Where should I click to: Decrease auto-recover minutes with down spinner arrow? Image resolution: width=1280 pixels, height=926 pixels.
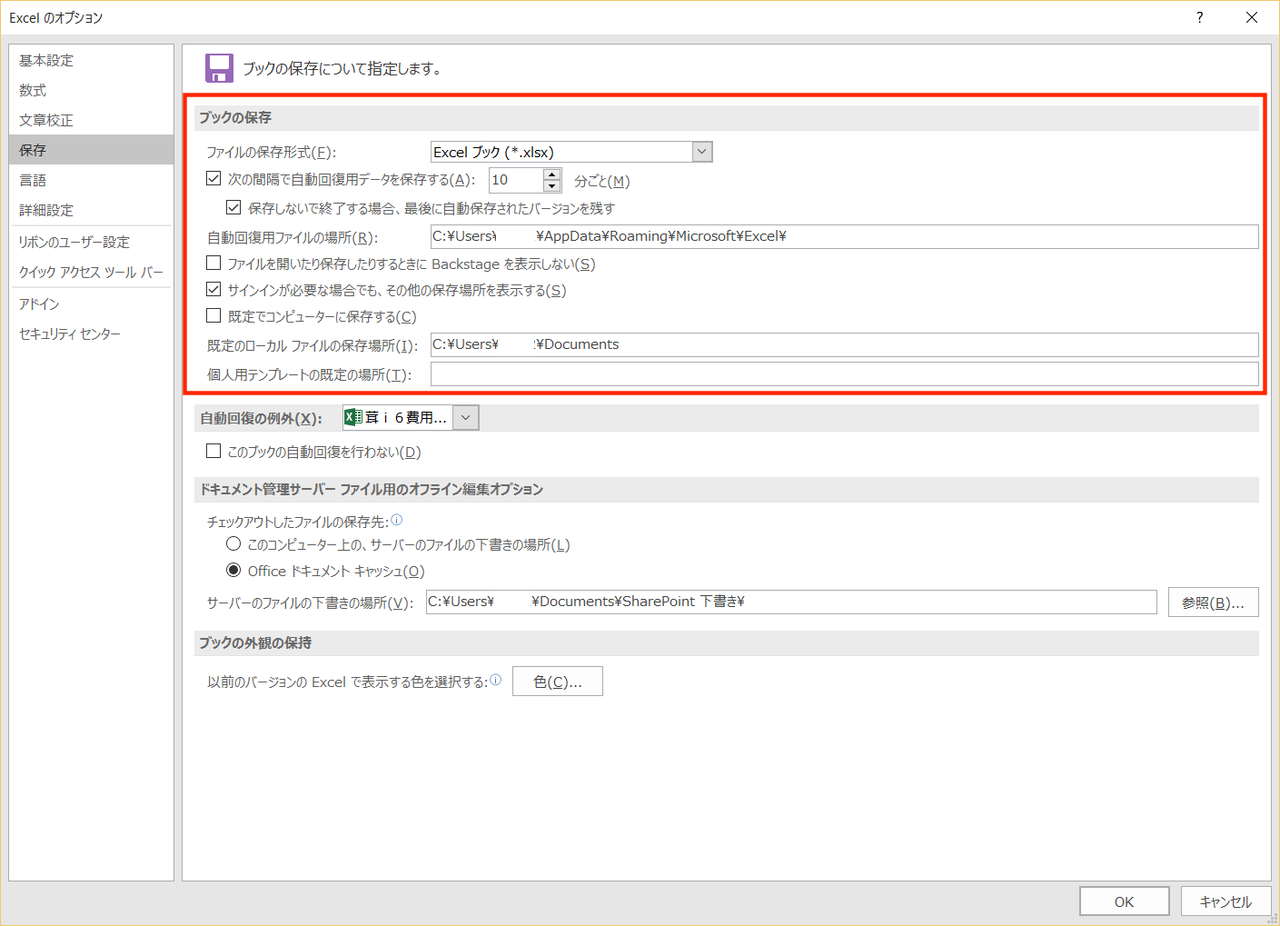tap(552, 186)
